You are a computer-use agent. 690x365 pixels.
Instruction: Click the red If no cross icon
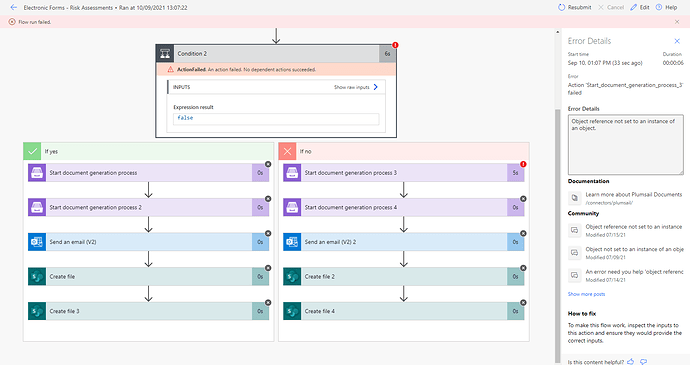[x=287, y=151]
